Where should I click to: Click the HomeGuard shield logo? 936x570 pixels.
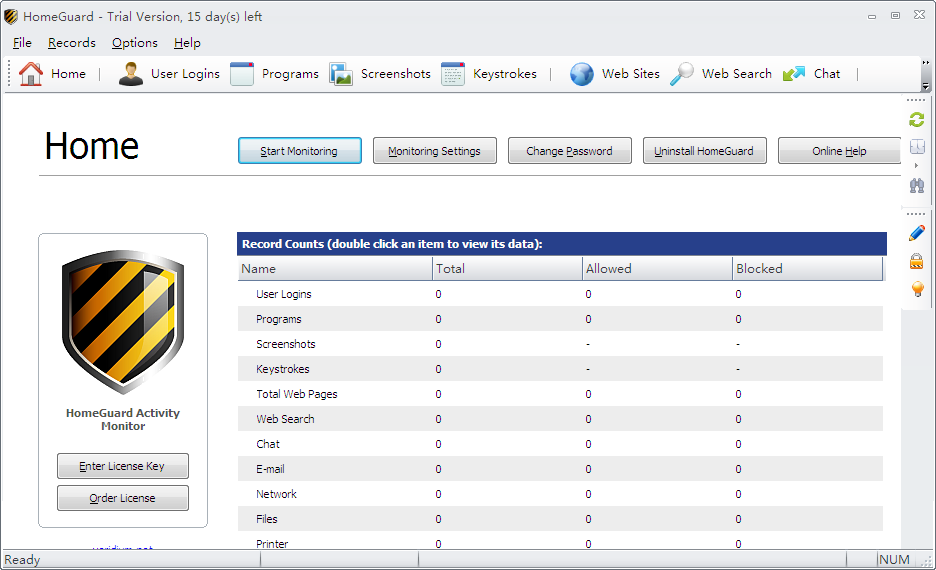click(123, 321)
